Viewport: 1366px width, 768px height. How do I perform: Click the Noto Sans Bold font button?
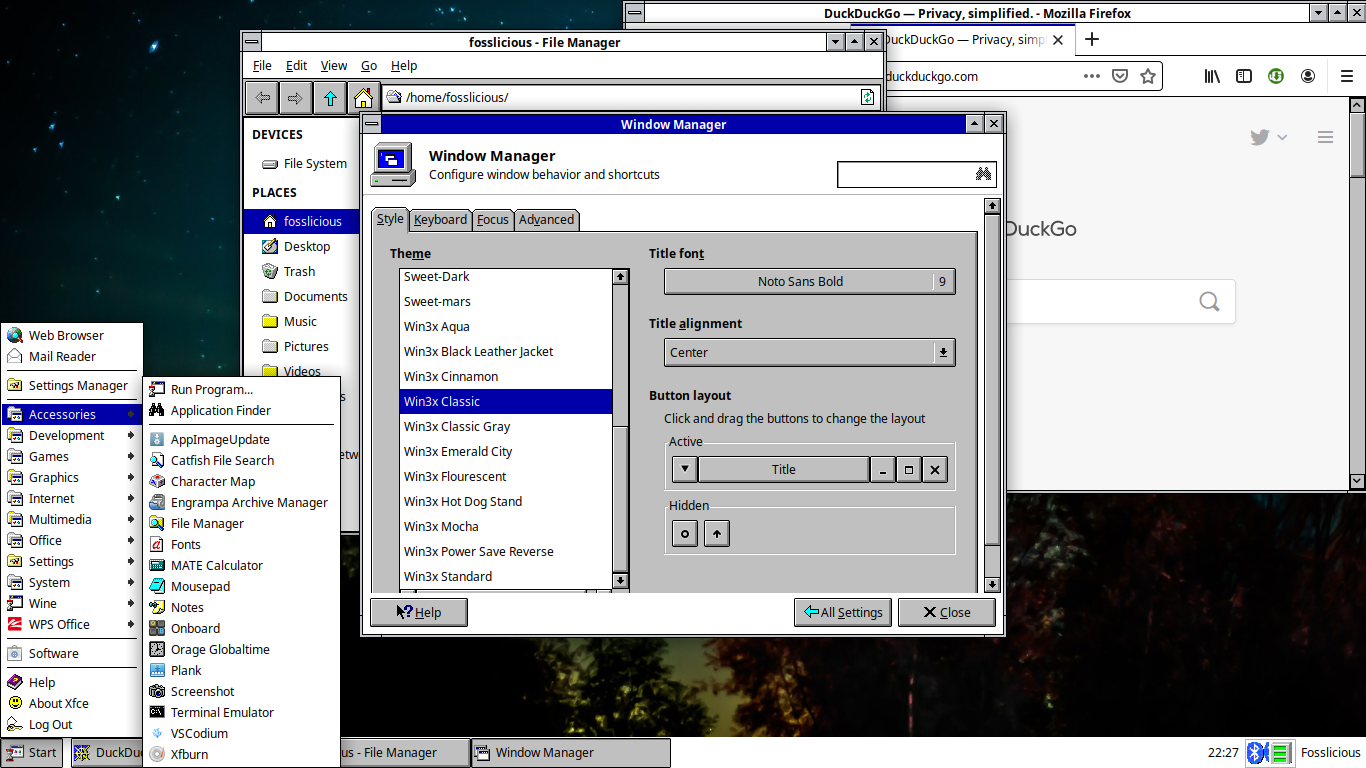coord(799,282)
